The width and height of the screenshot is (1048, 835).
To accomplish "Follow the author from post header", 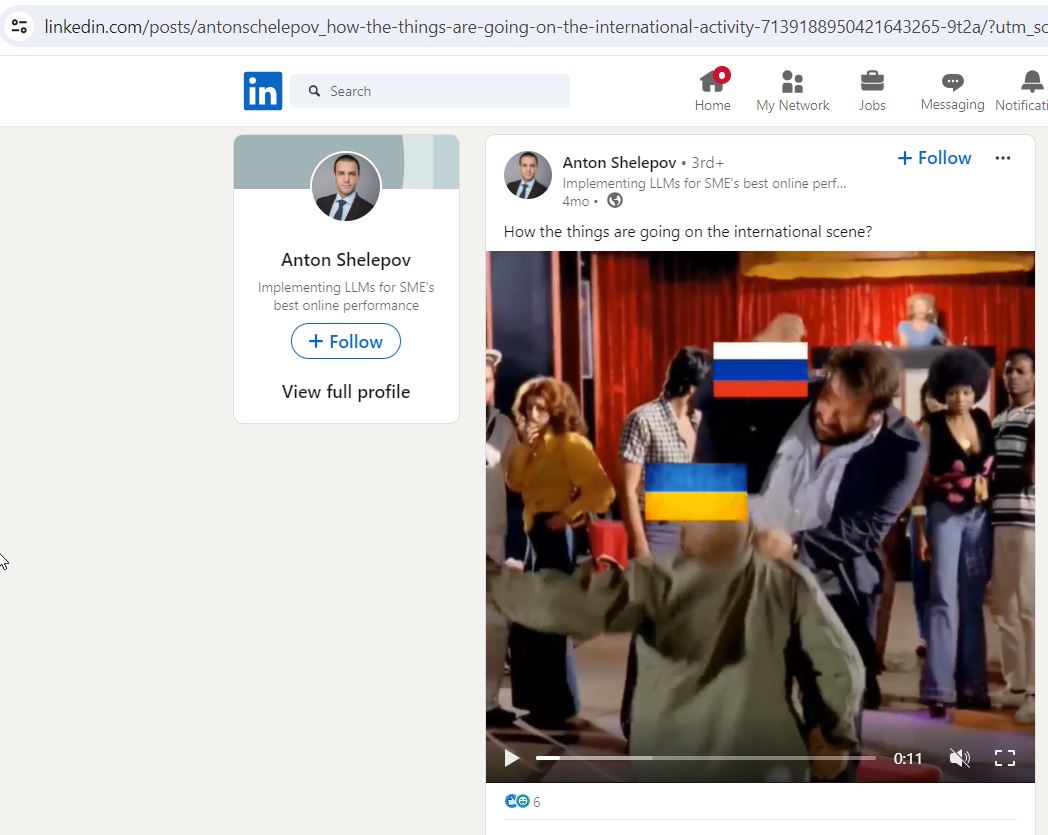I will [934, 158].
